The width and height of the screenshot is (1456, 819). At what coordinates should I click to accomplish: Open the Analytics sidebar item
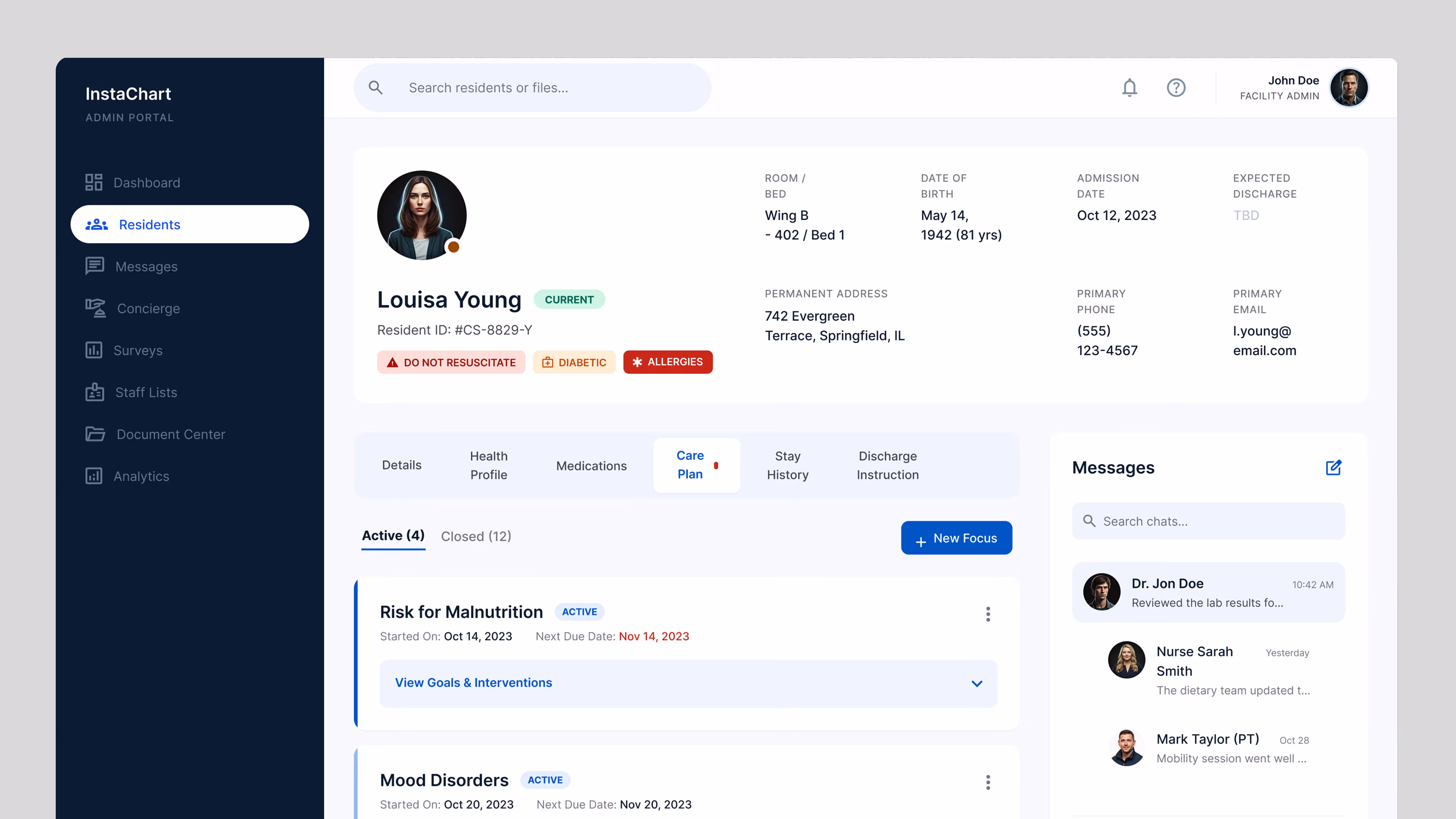(141, 476)
